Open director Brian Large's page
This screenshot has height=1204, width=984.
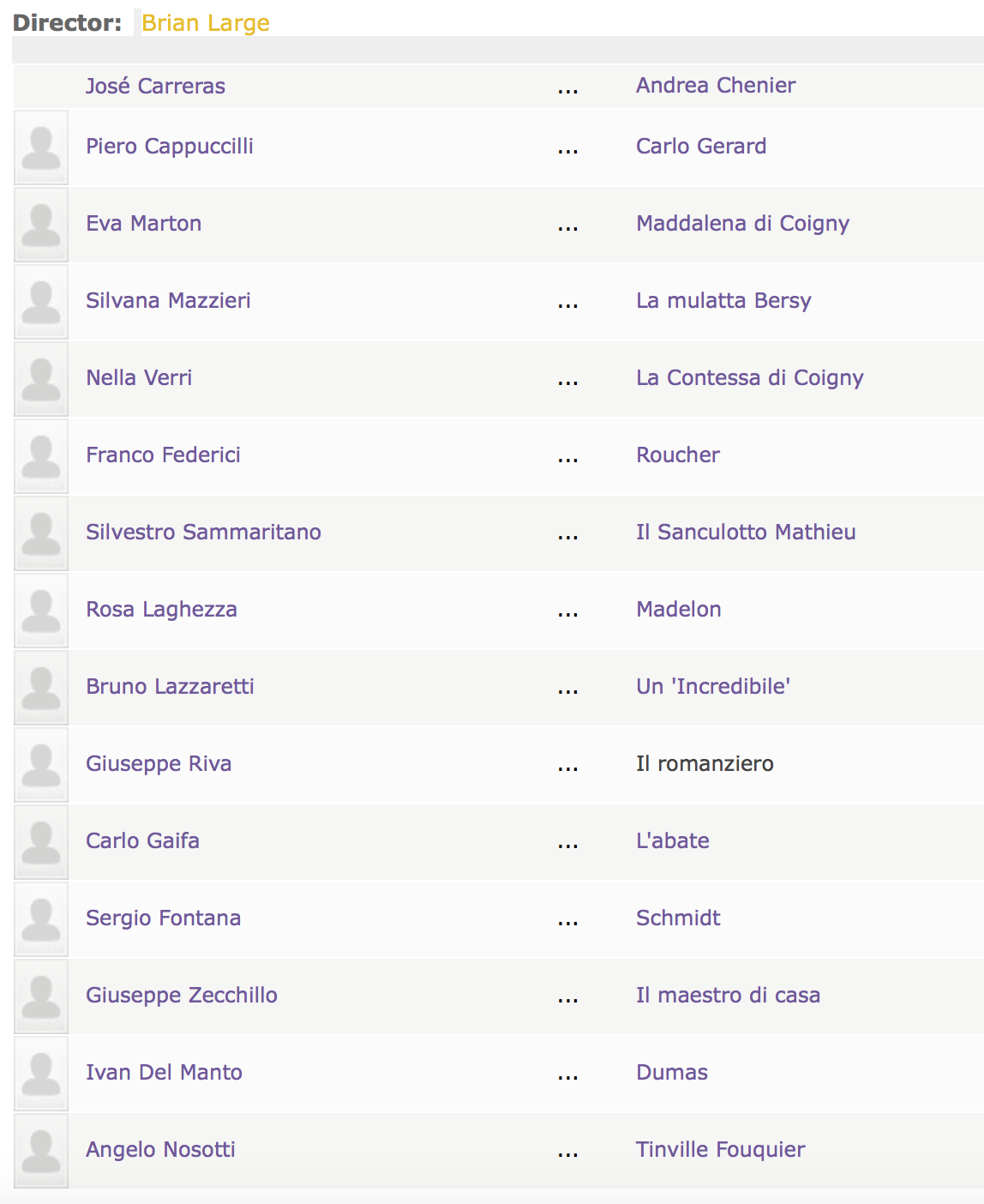click(206, 23)
